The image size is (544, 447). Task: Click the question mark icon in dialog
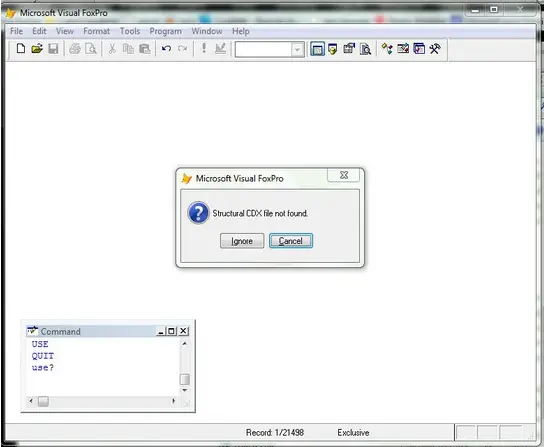(198, 213)
